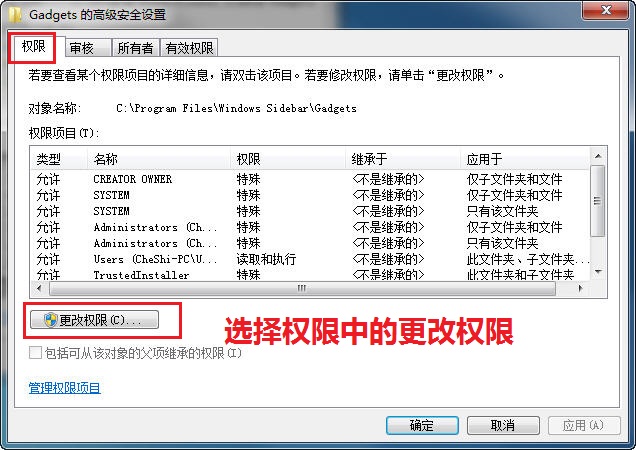This screenshot has width=636, height=450.
Task: Switch to the 所有者 tab
Action: tap(136, 48)
